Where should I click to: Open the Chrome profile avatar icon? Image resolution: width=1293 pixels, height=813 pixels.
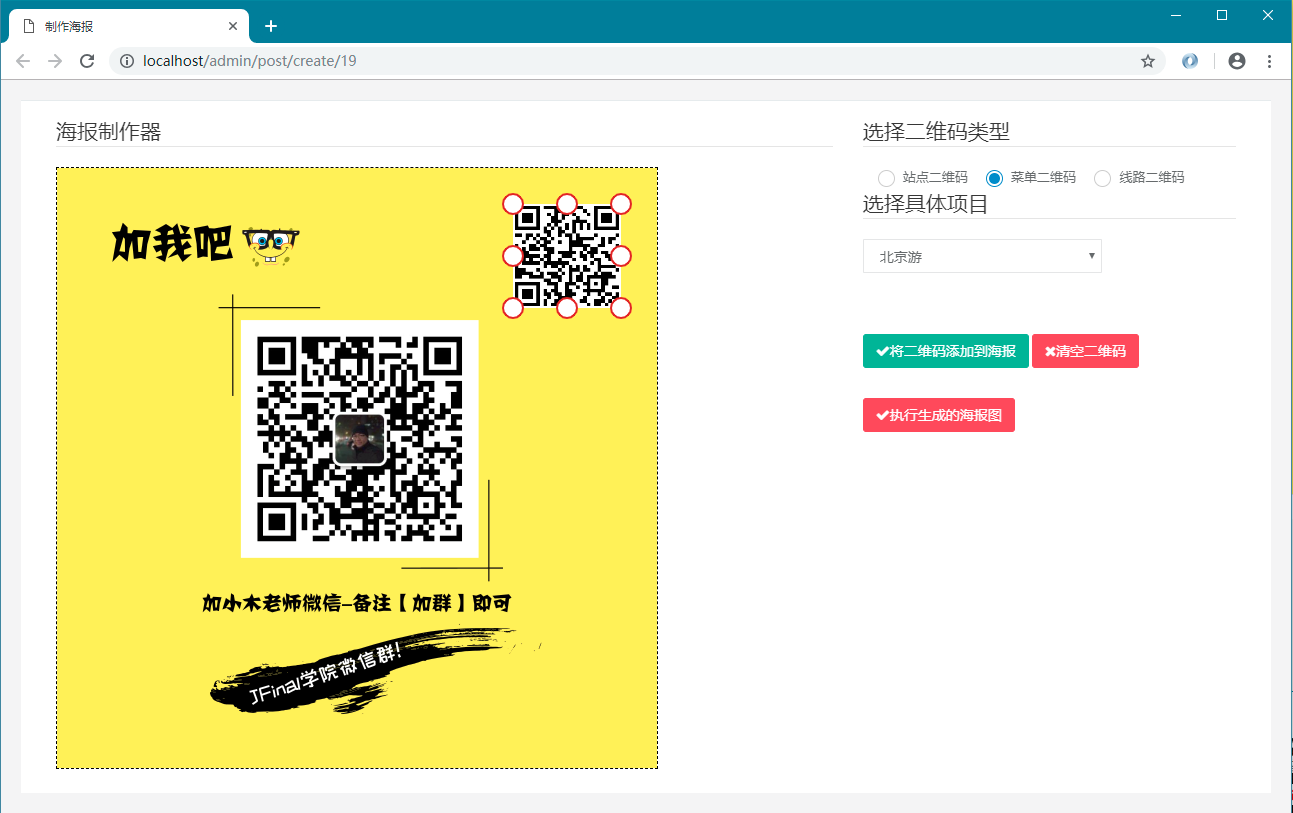click(1237, 61)
